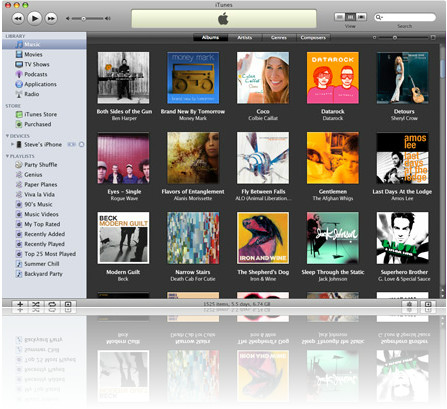Open My Top Rated playlist icon

tap(19, 224)
